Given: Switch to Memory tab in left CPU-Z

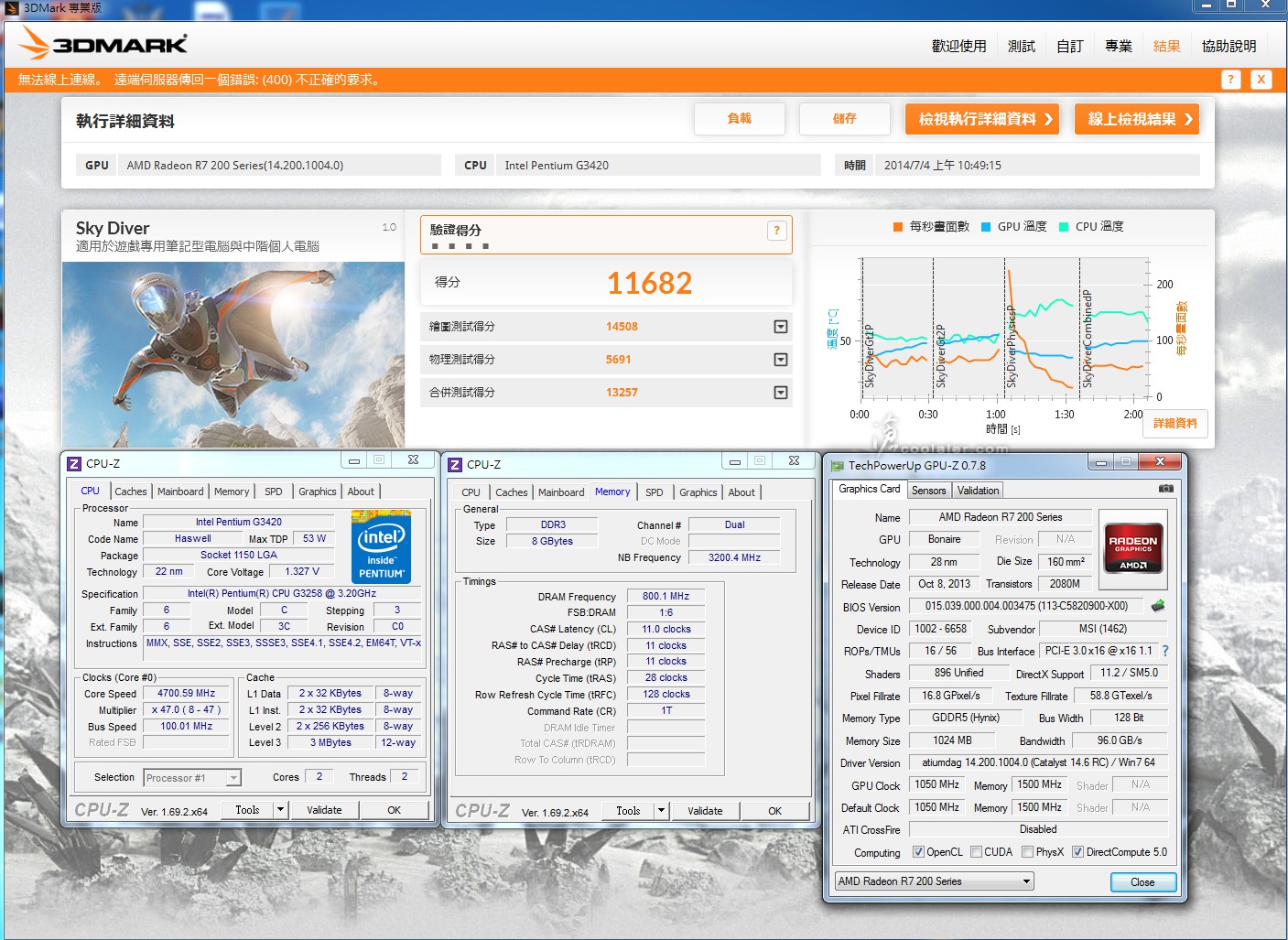Looking at the screenshot, I should coord(232,492).
